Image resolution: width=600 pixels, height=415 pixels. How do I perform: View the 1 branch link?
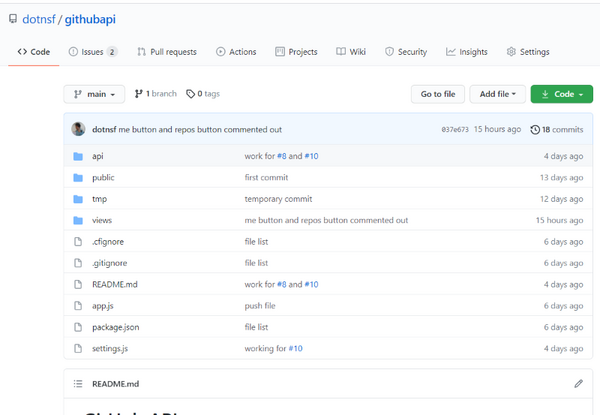(155, 94)
